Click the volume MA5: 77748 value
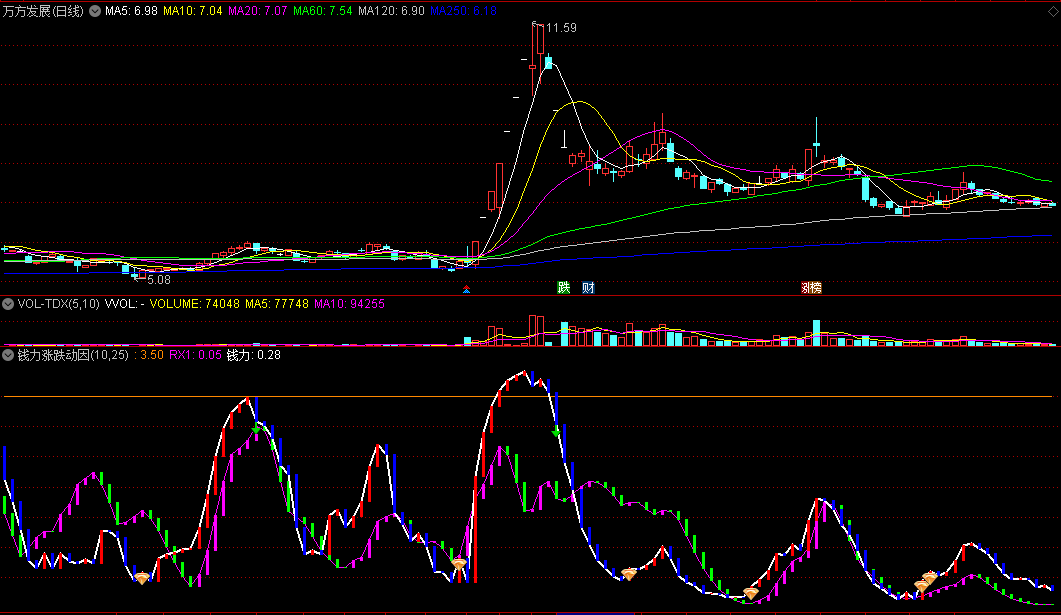 click(277, 304)
